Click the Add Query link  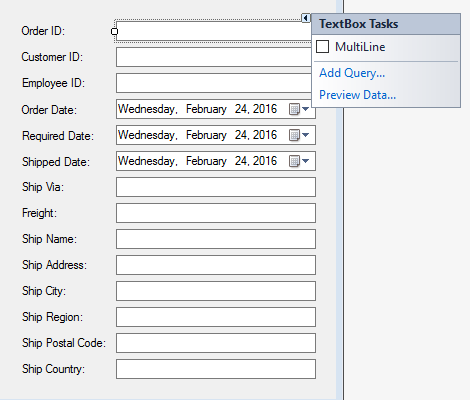click(352, 73)
